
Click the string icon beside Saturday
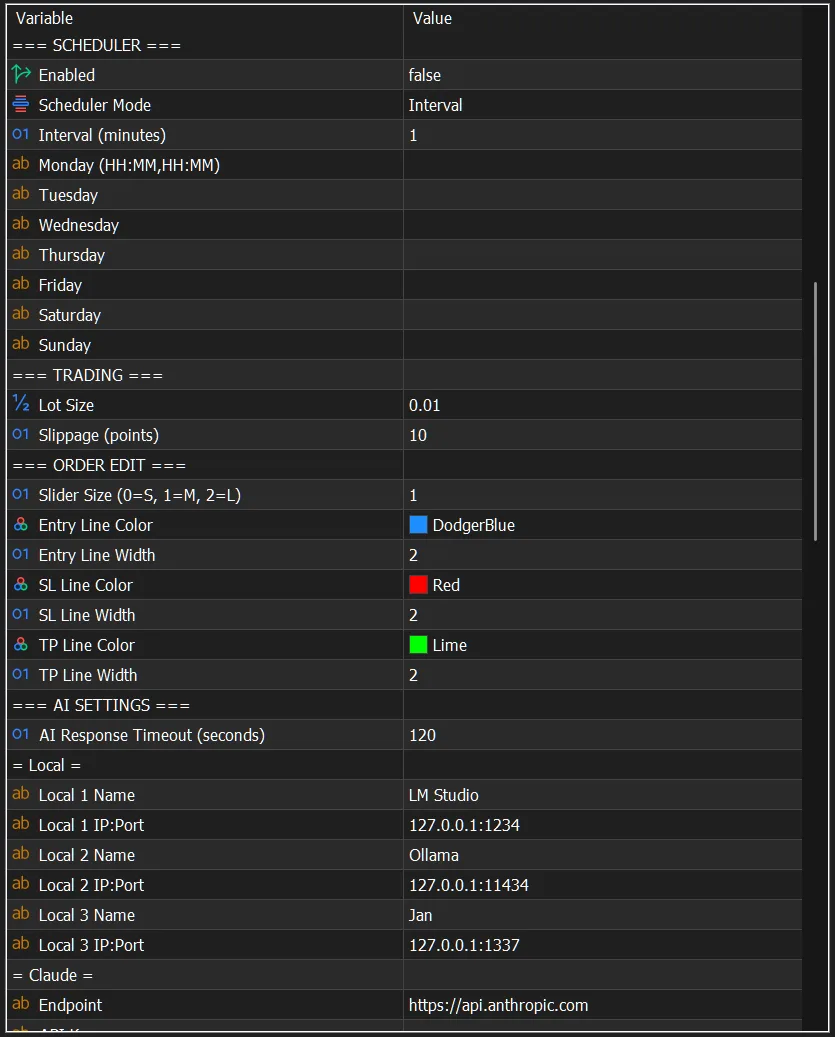(x=21, y=314)
